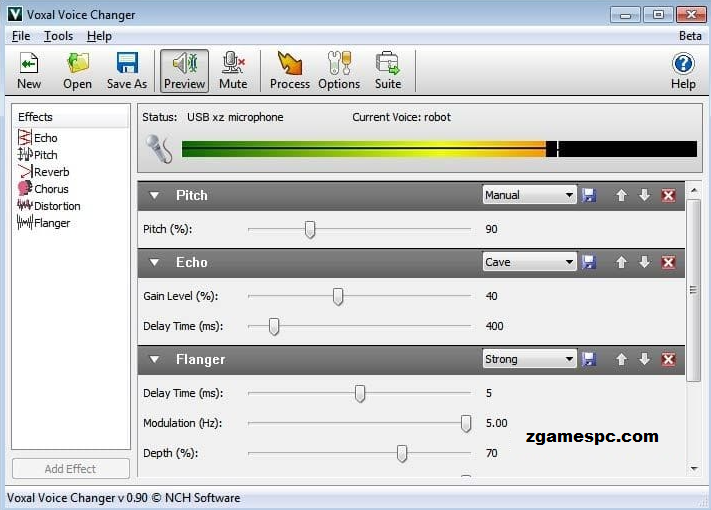Click the New toolbar icon
Viewport: 711px width, 510px height.
(x=29, y=70)
